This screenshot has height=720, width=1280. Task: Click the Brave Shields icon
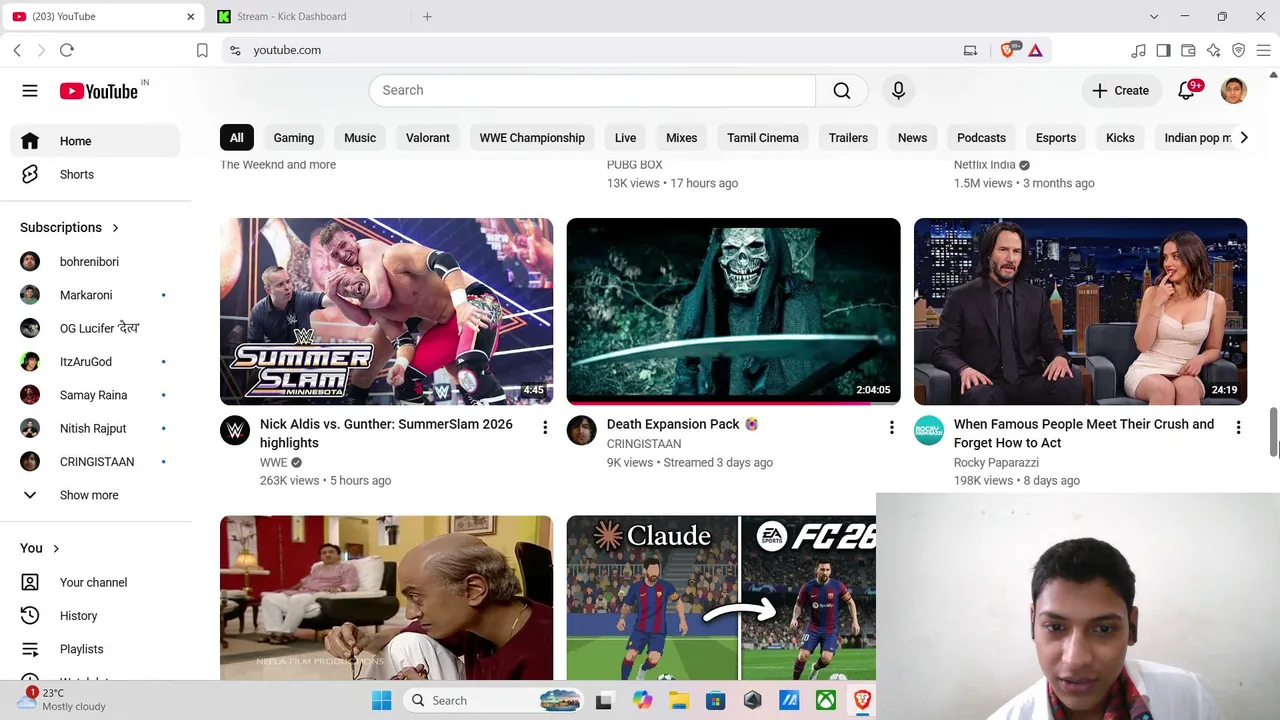click(1009, 50)
